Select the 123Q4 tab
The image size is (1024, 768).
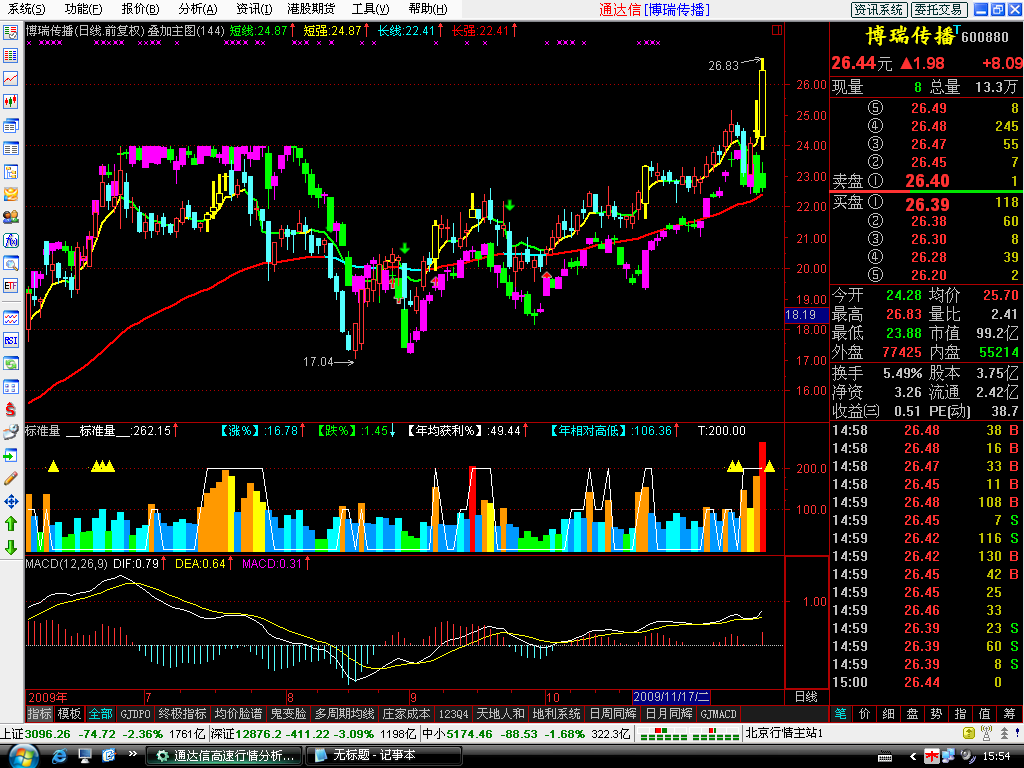453,714
